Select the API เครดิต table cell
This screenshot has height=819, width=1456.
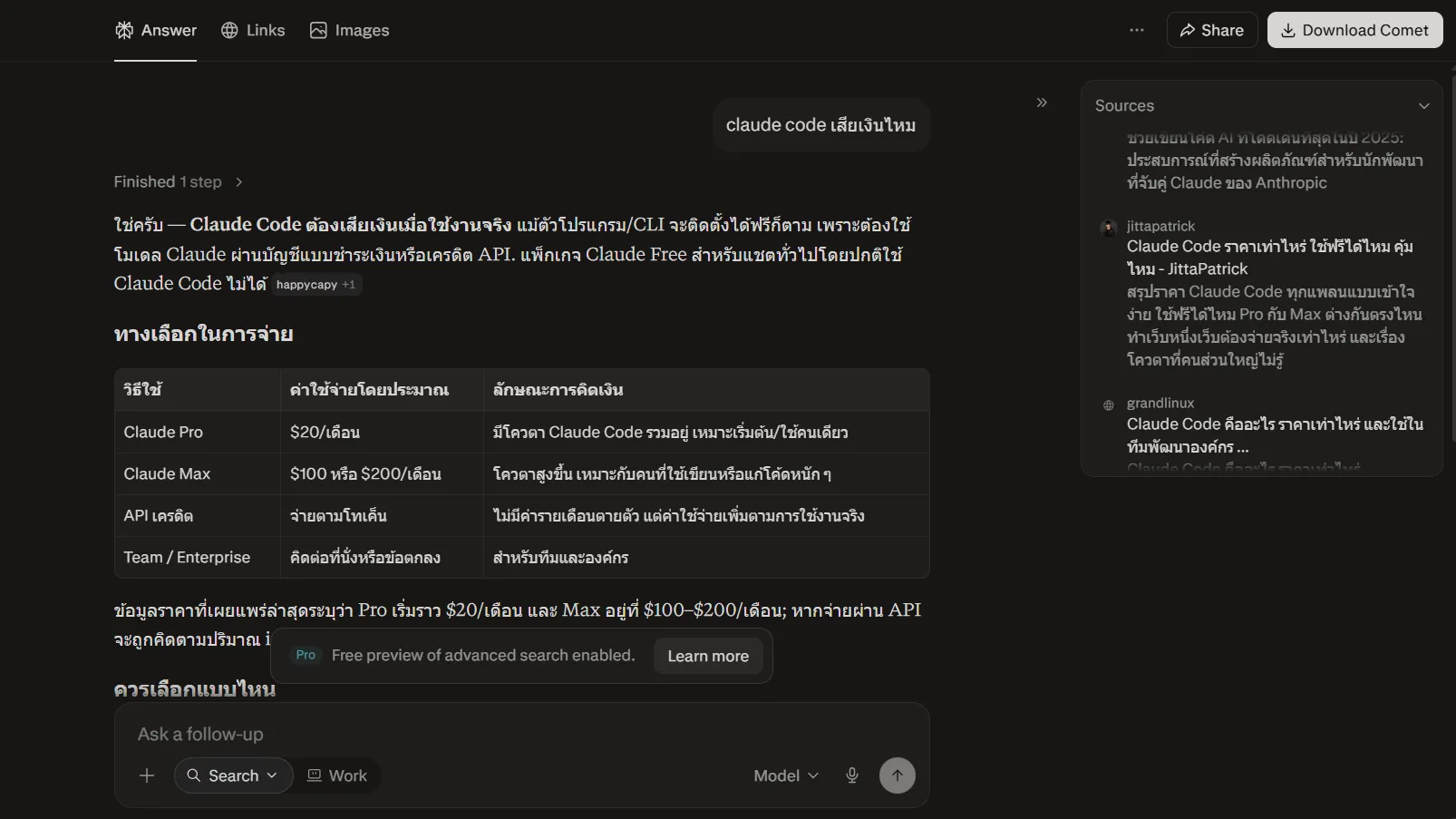pos(198,515)
